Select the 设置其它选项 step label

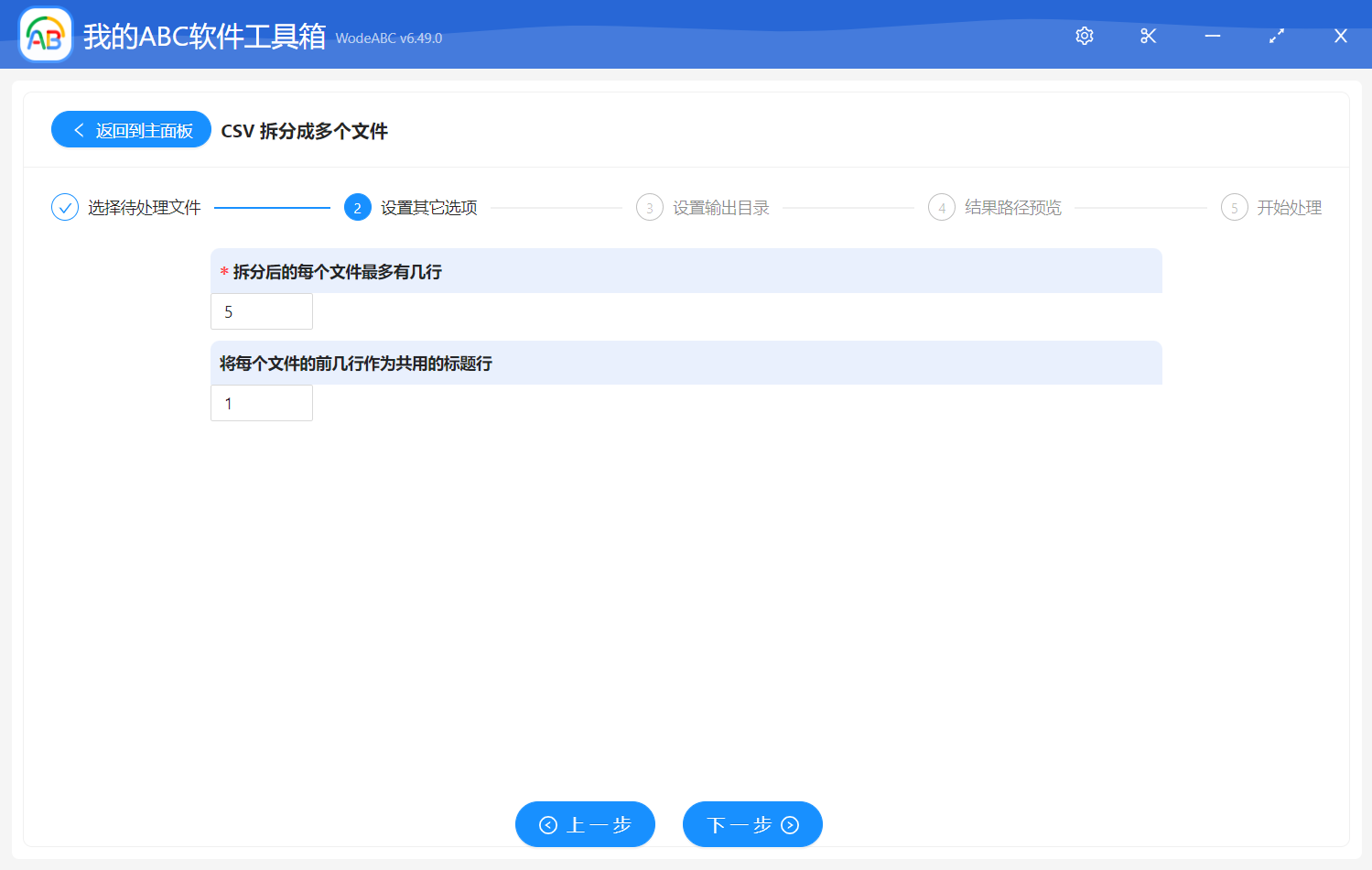click(x=428, y=207)
